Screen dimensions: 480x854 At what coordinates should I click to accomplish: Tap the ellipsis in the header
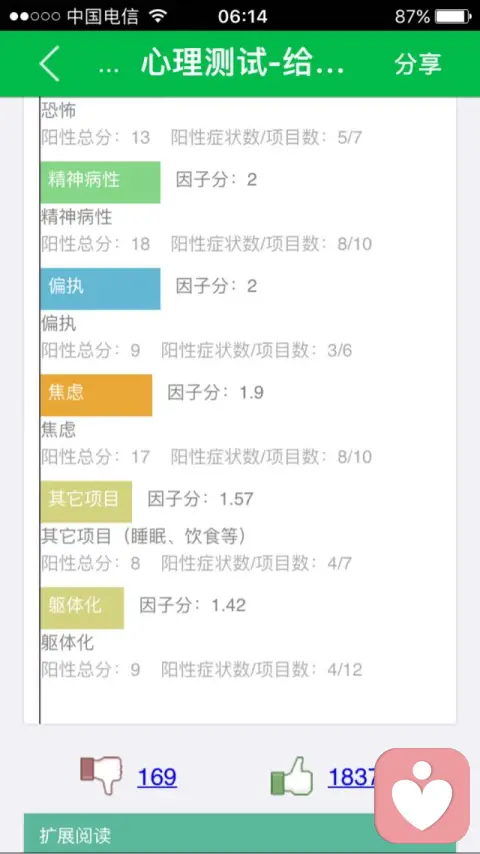(x=109, y=69)
